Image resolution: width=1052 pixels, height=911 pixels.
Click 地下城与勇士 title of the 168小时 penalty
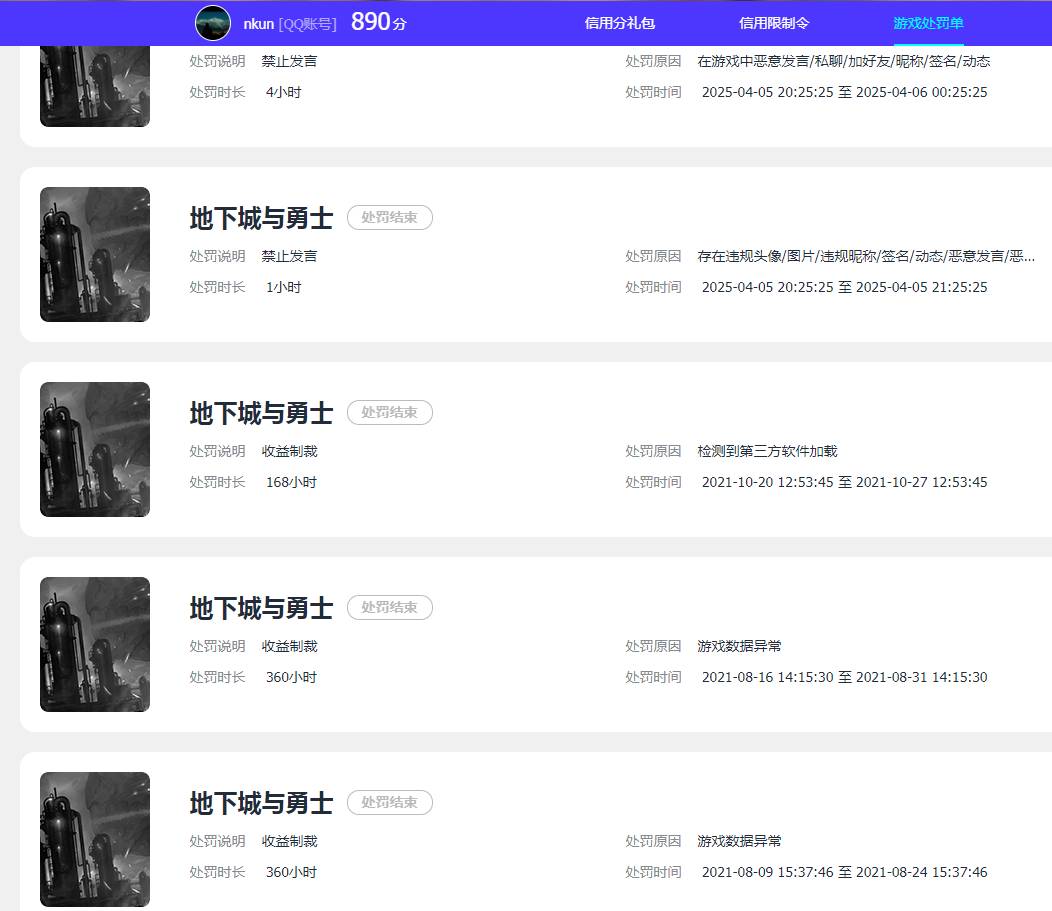(x=261, y=413)
